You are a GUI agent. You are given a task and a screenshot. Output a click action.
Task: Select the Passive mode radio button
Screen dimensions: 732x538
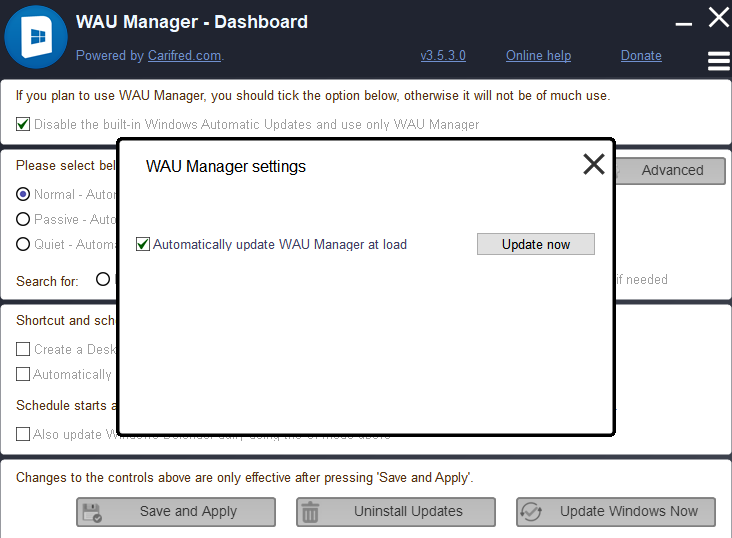point(23,219)
